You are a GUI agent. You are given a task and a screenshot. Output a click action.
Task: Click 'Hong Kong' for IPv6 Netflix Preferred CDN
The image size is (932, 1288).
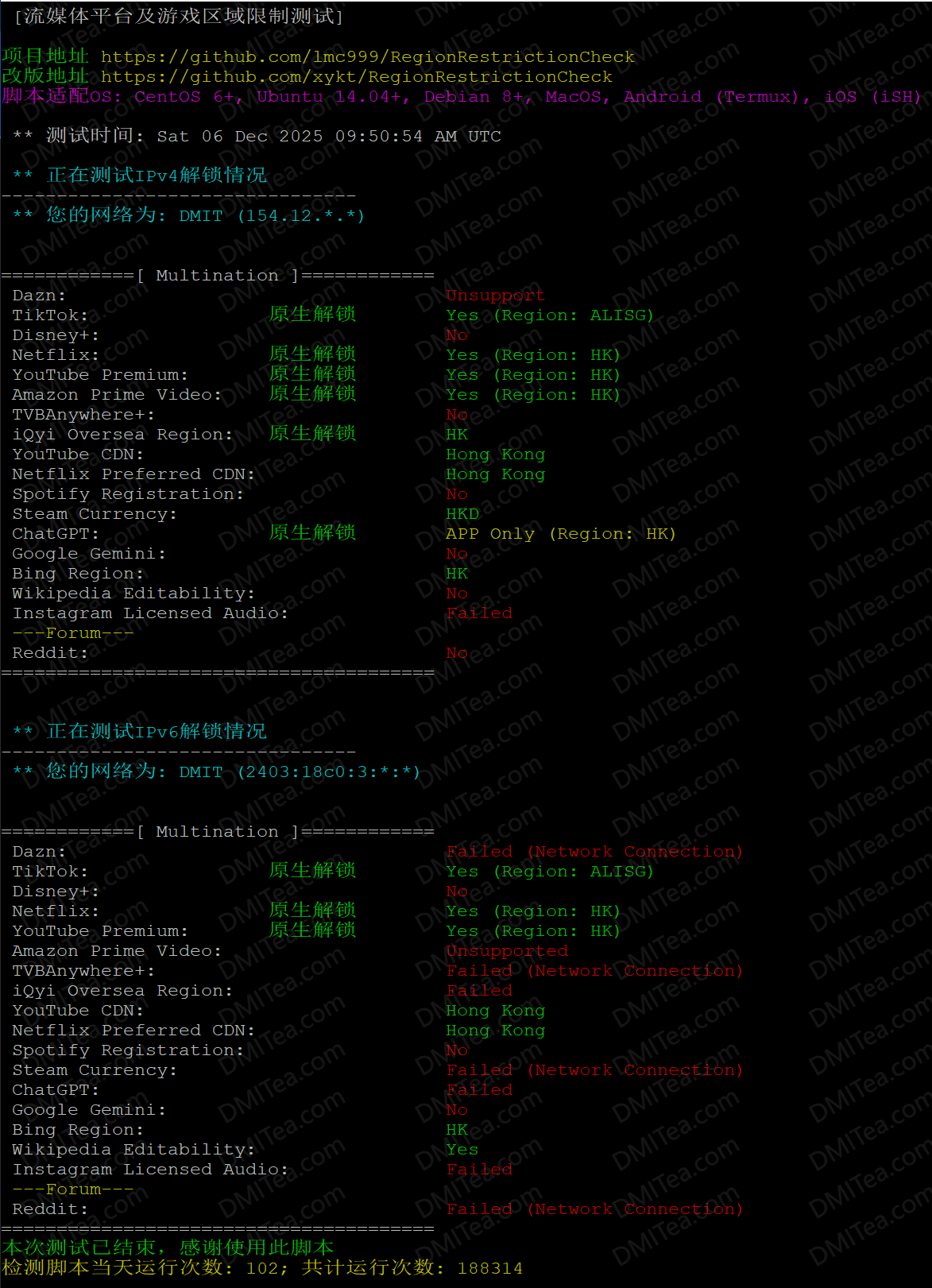click(x=496, y=1030)
